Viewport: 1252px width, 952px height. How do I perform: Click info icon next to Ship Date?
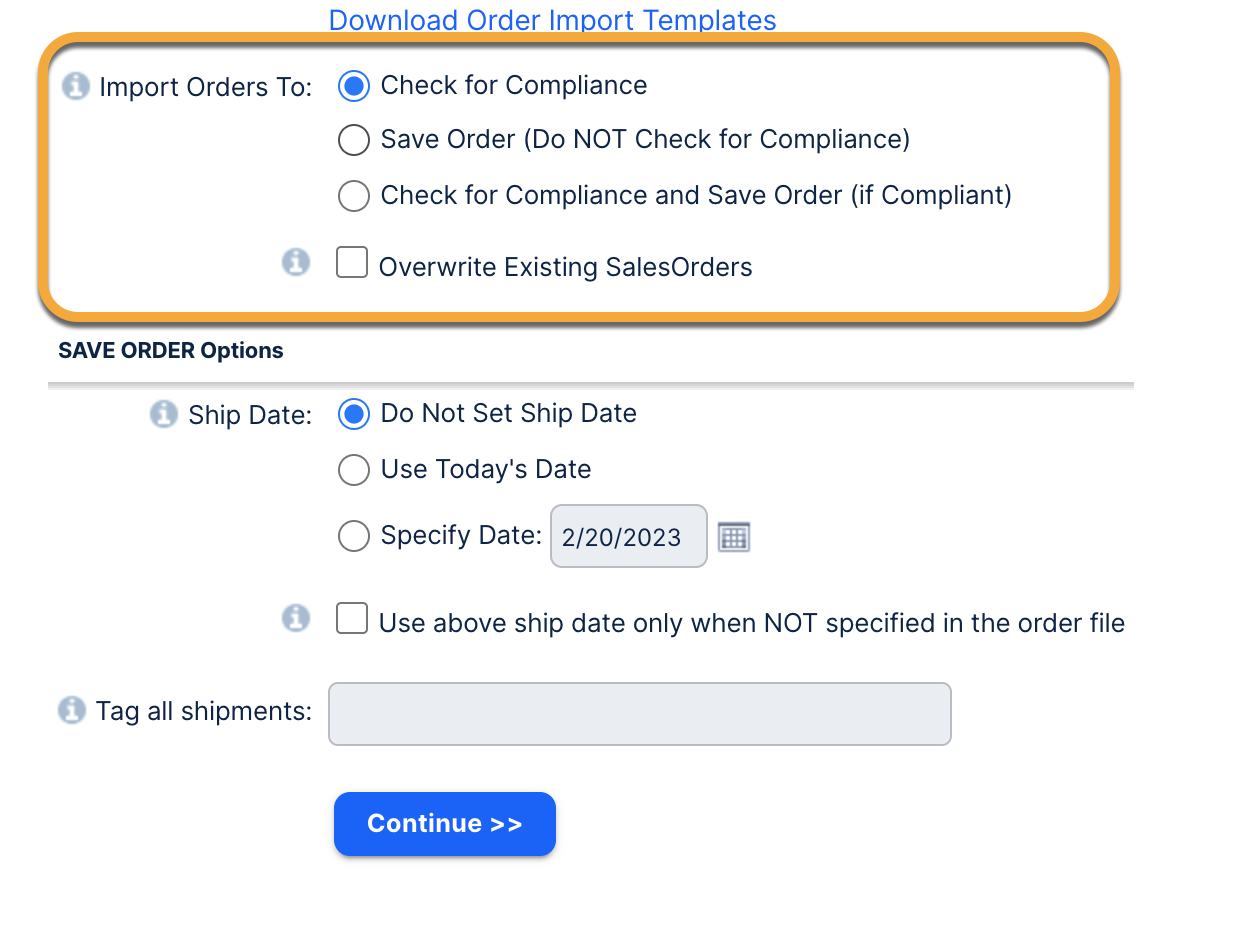pos(164,414)
